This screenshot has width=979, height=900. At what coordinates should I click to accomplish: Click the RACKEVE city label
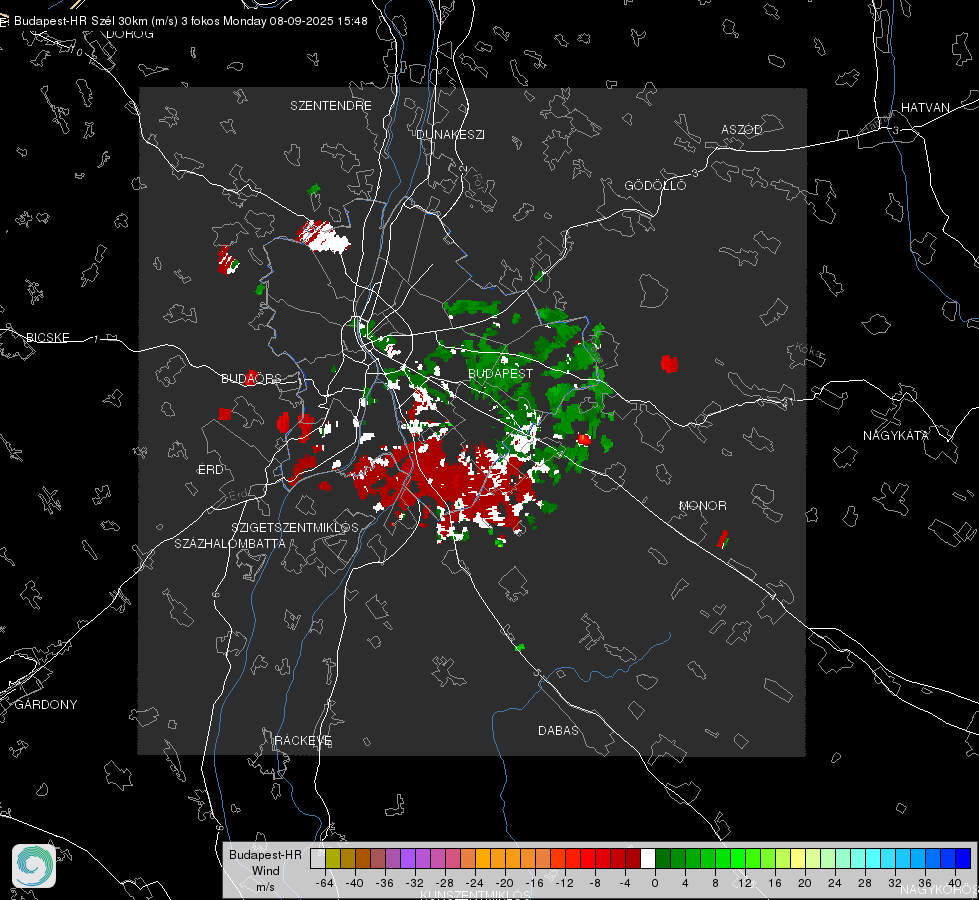[x=303, y=740]
